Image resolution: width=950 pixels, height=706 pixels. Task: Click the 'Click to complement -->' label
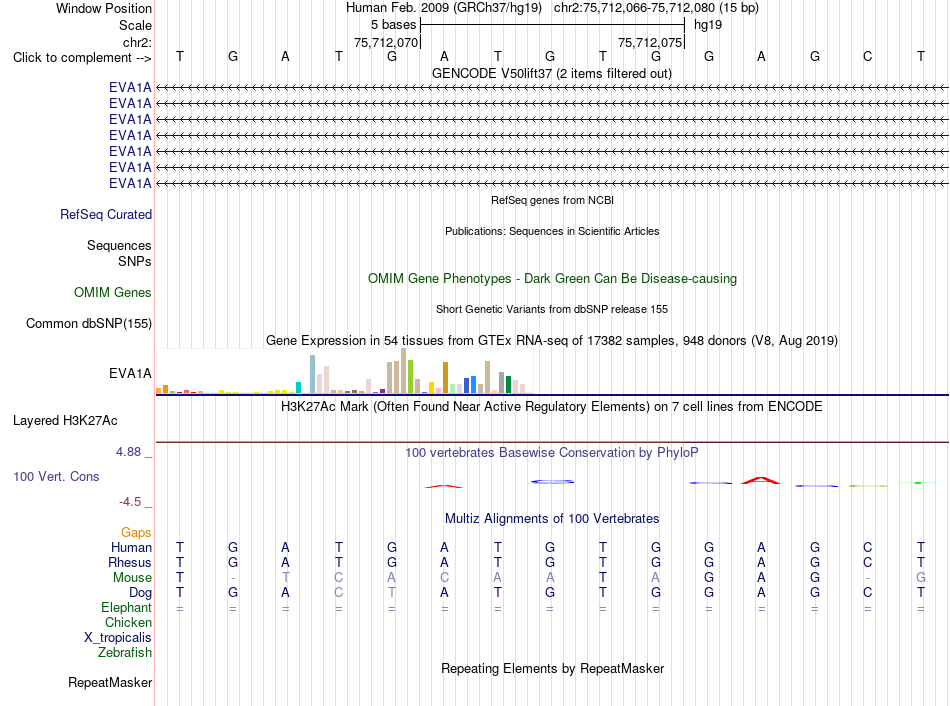pyautogui.click(x=82, y=58)
